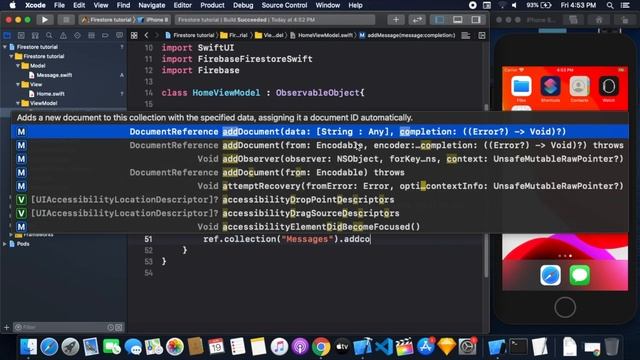Select attemptRecovery autocomplete suggestion

[320, 186]
